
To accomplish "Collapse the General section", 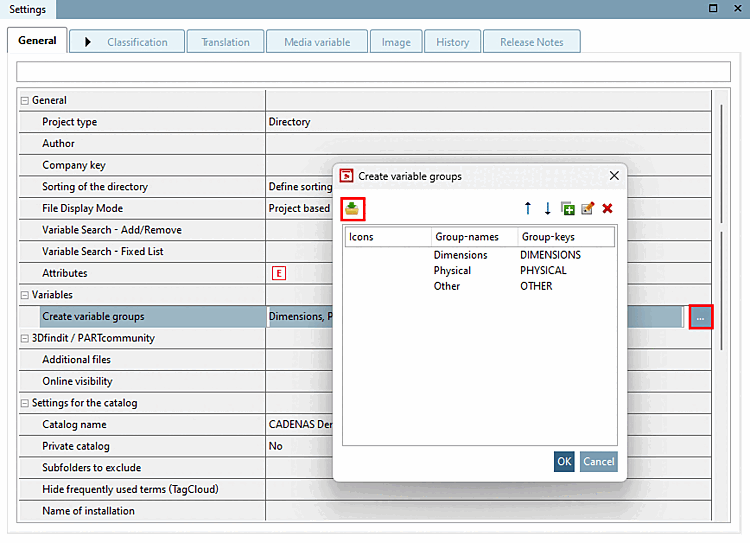I will (24, 101).
